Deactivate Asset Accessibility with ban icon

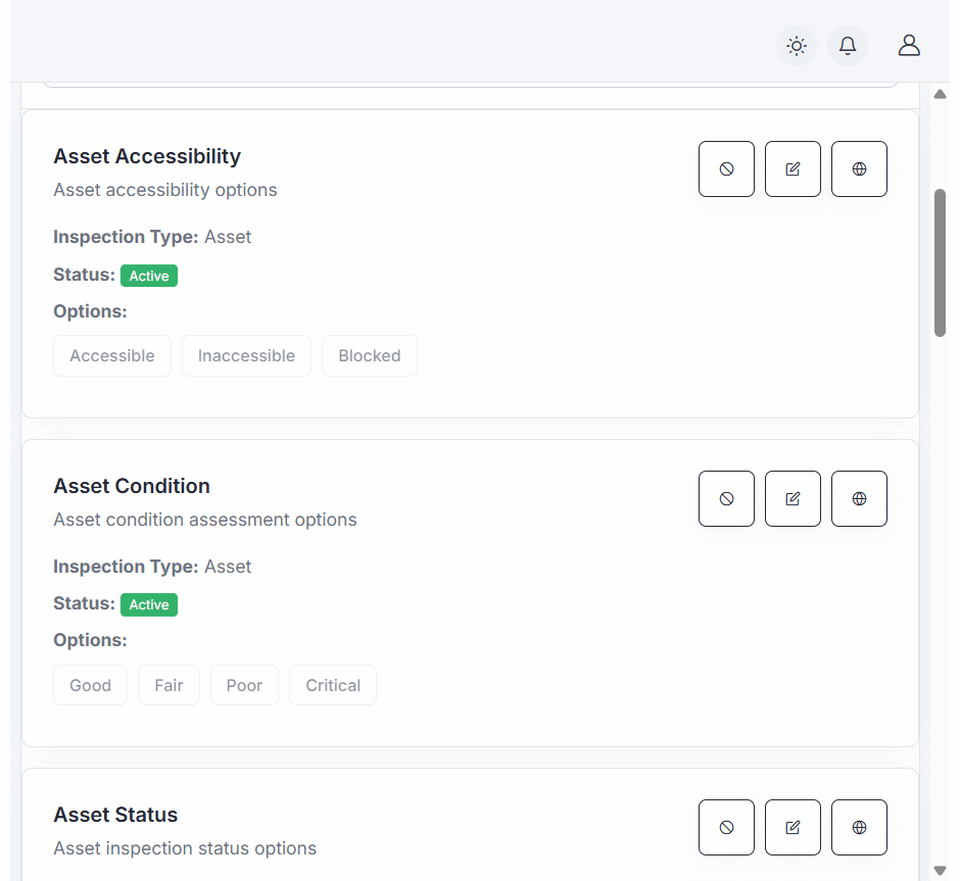pos(726,169)
